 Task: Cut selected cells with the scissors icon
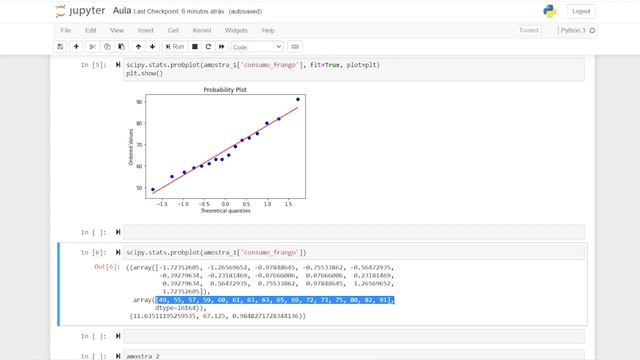(x=93, y=47)
